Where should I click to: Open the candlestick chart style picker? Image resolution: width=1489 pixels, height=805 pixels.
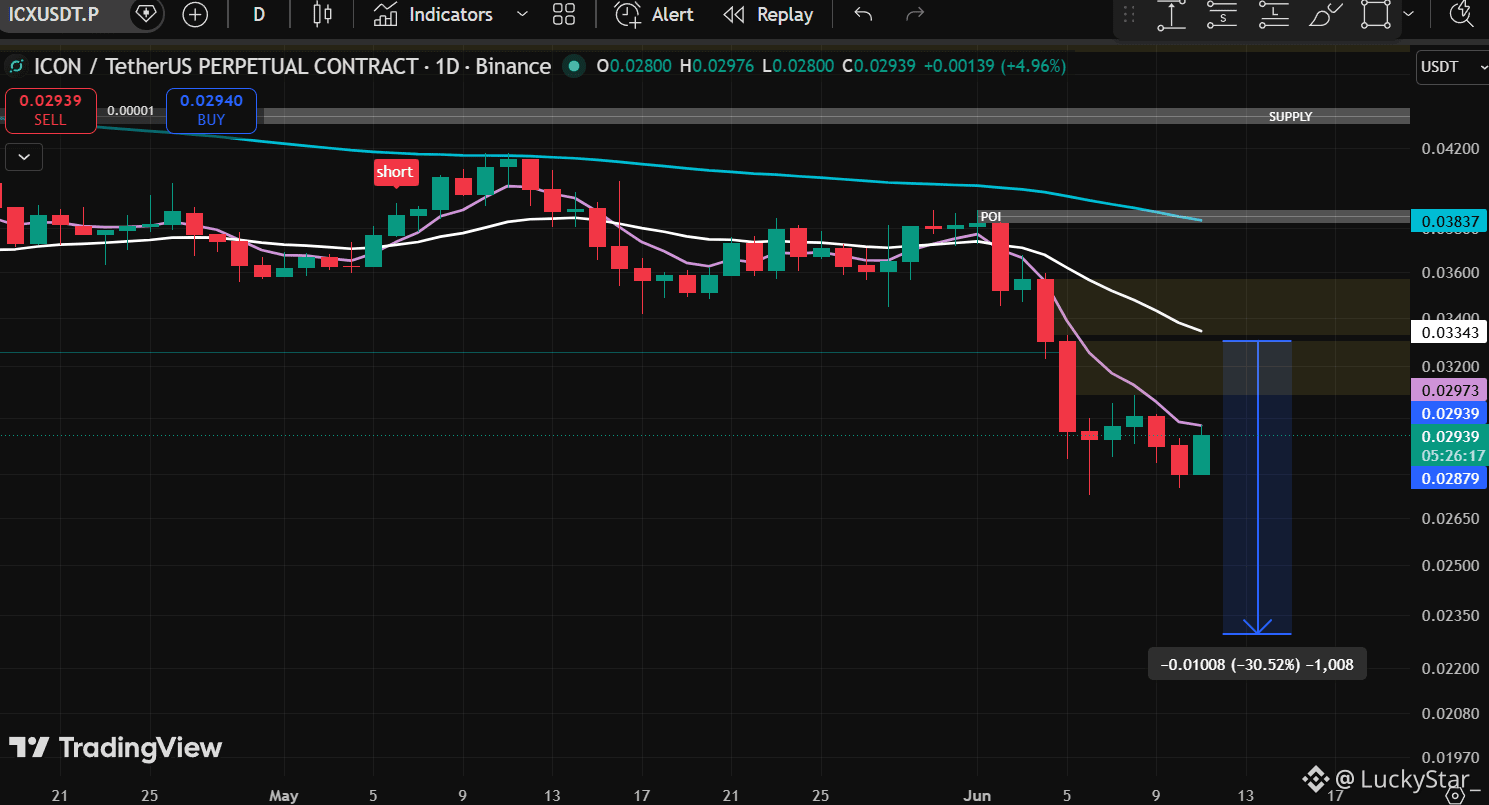pos(322,14)
